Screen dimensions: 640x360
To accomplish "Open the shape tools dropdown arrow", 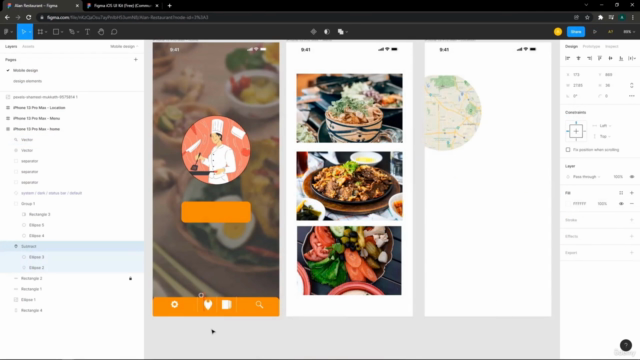I will (x=62, y=32).
